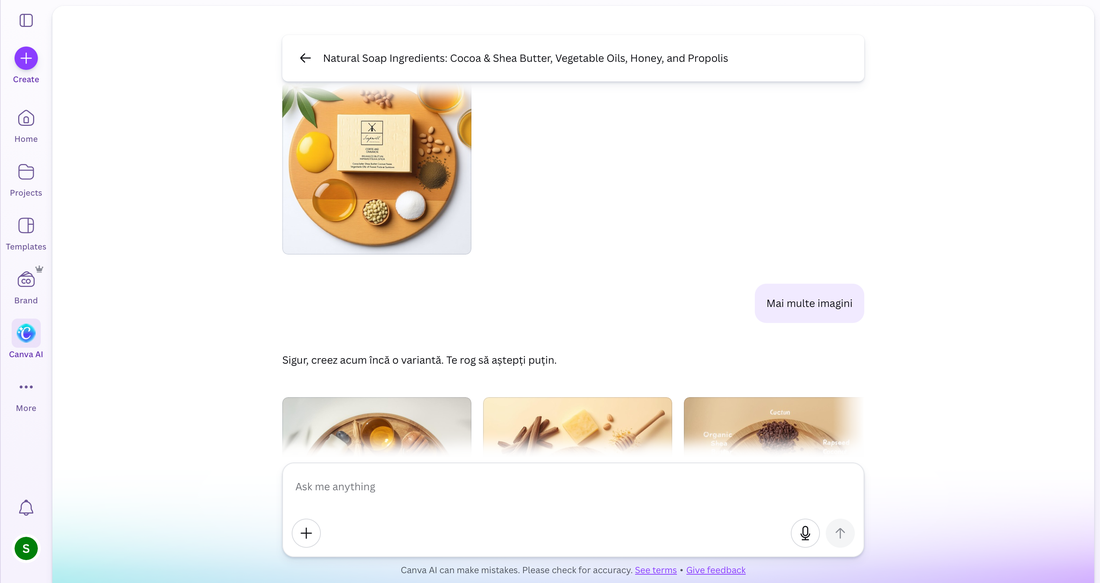Screen dimensions: 1100x583
Task: Open notifications bell
Action: [26, 508]
